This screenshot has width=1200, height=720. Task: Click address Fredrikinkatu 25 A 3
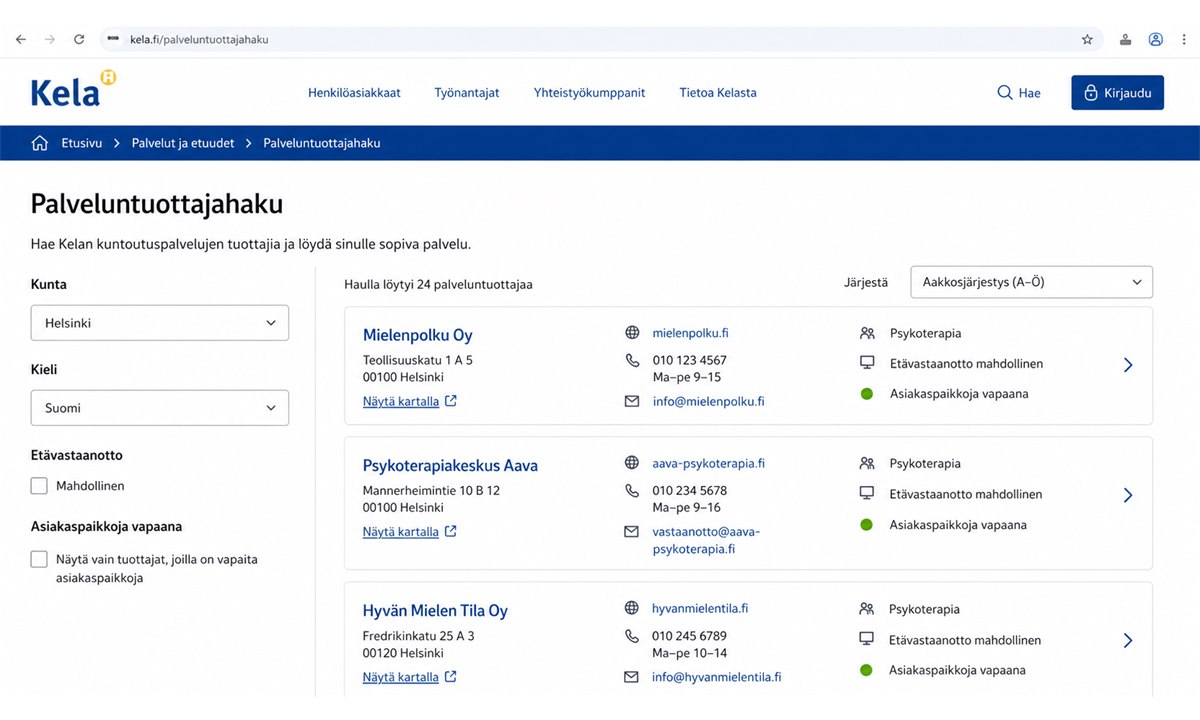(x=419, y=636)
